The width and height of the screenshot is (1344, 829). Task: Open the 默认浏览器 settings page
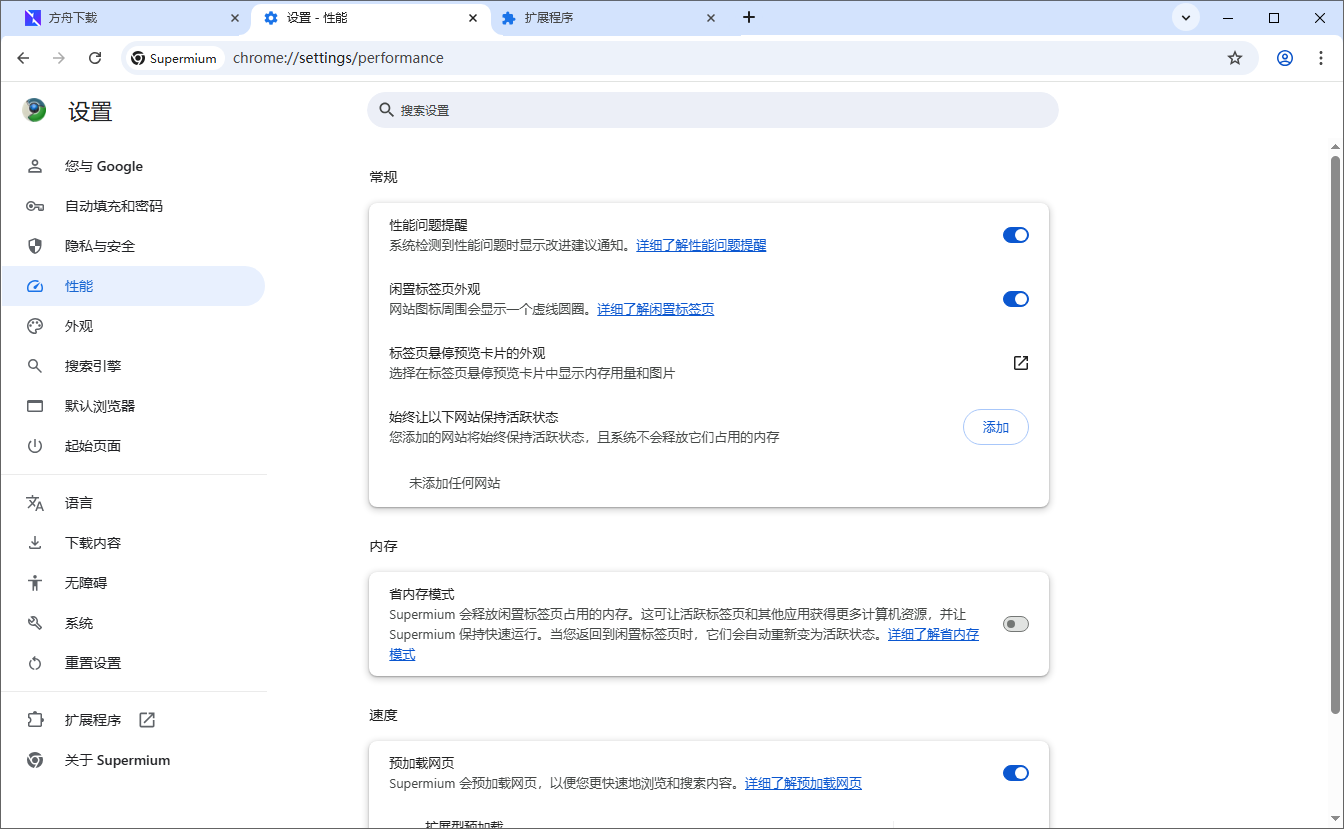101,405
